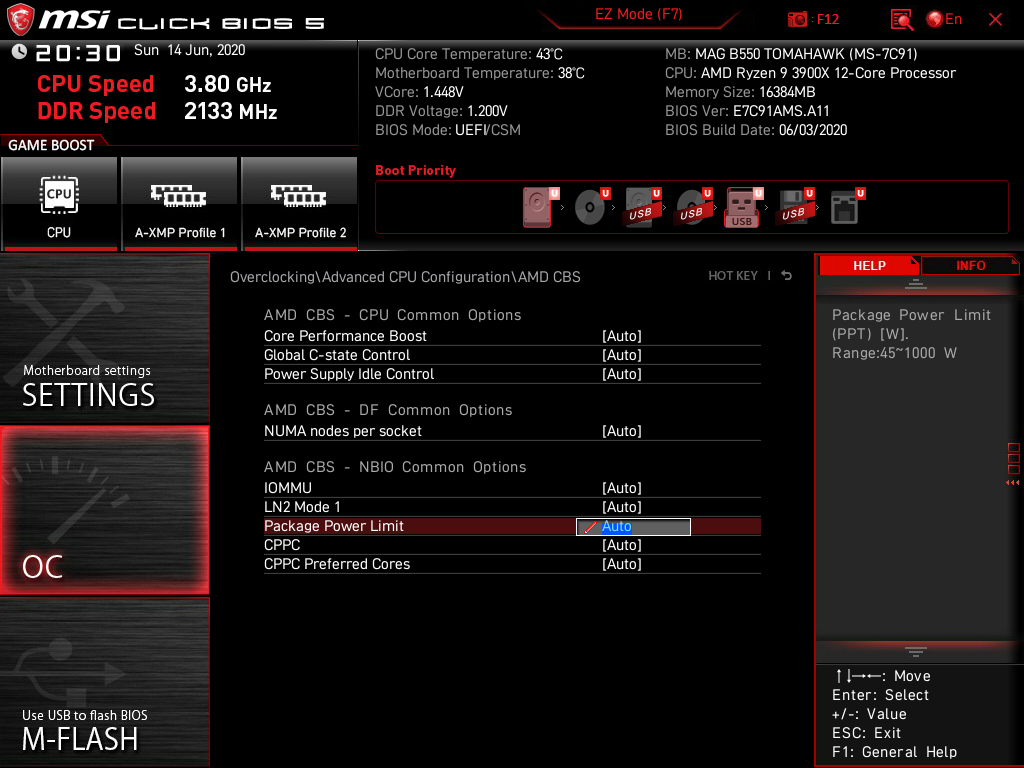Open Core Performance Boost [Auto] option
The width and height of the screenshot is (1024, 768).
point(622,336)
